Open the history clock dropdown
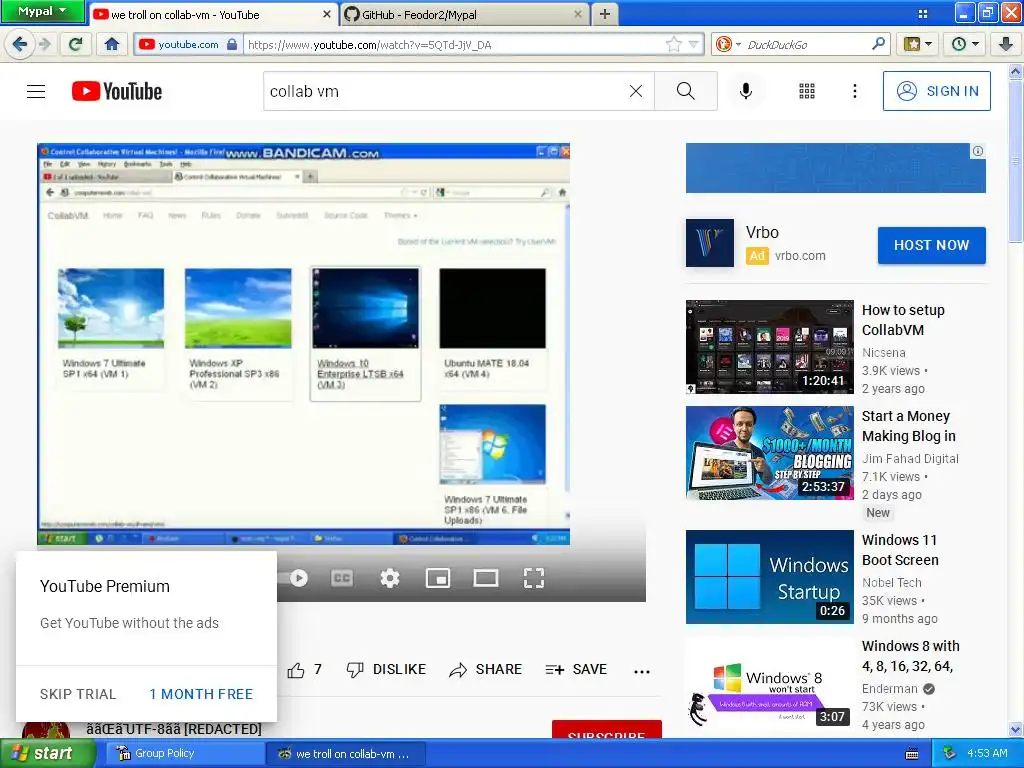The image size is (1024, 768). (965, 44)
